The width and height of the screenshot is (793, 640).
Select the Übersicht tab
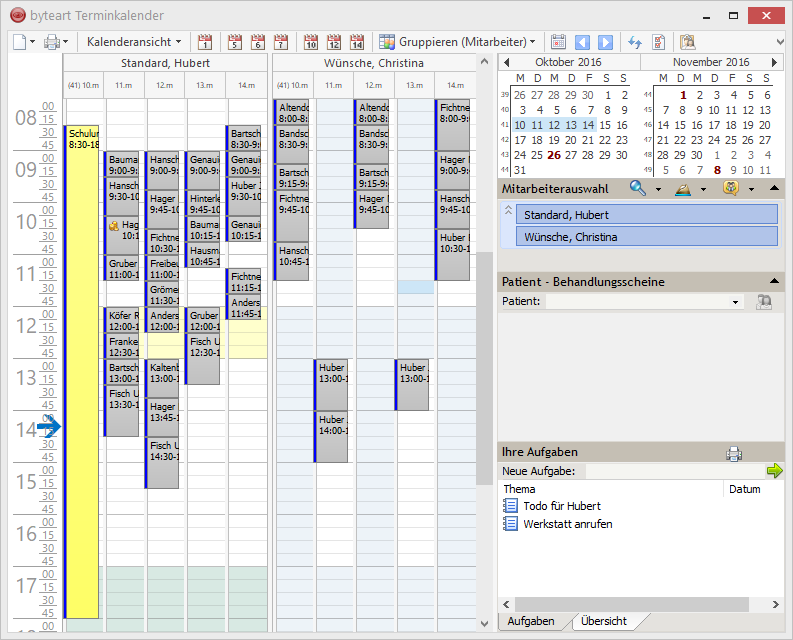pyautogui.click(x=604, y=621)
